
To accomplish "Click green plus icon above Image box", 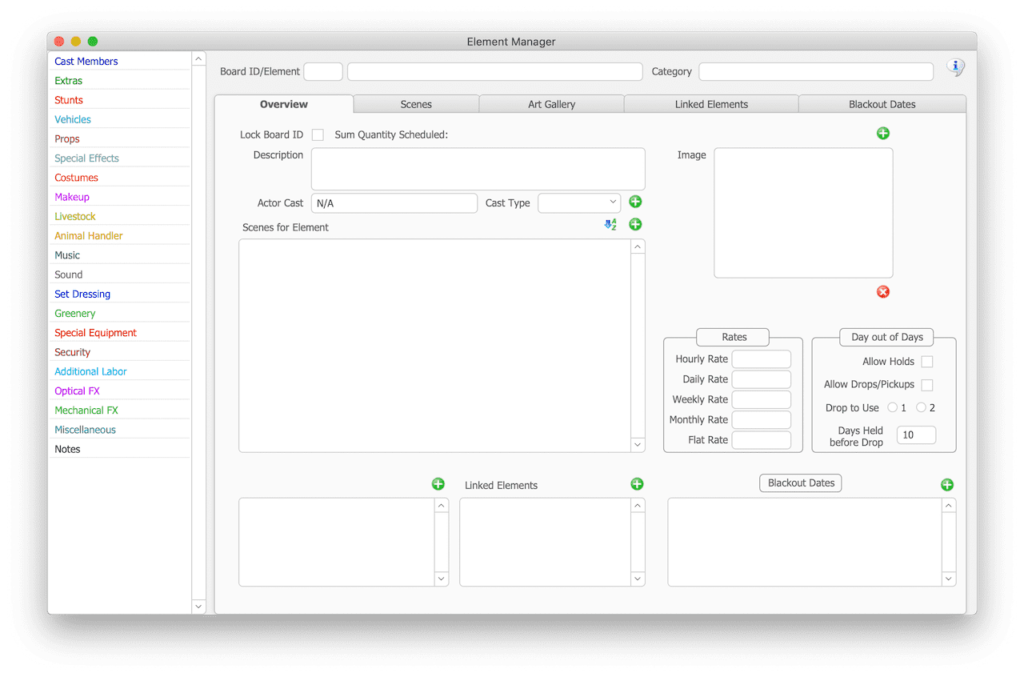I will point(883,133).
